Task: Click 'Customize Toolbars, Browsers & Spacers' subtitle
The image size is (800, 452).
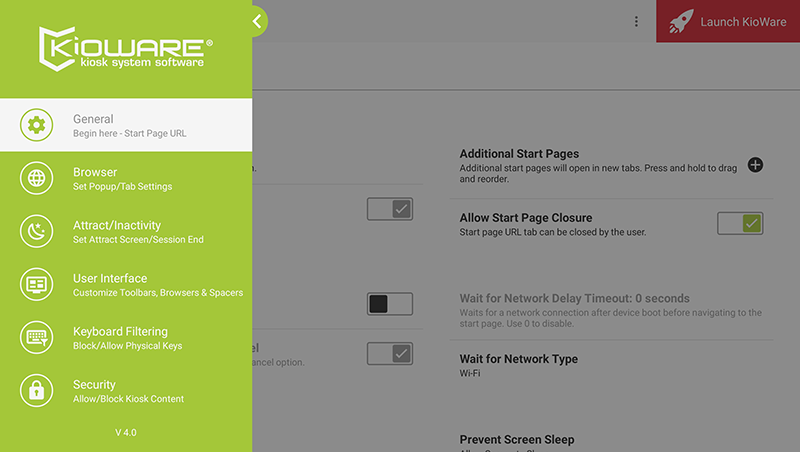Action: pyautogui.click(x=158, y=293)
